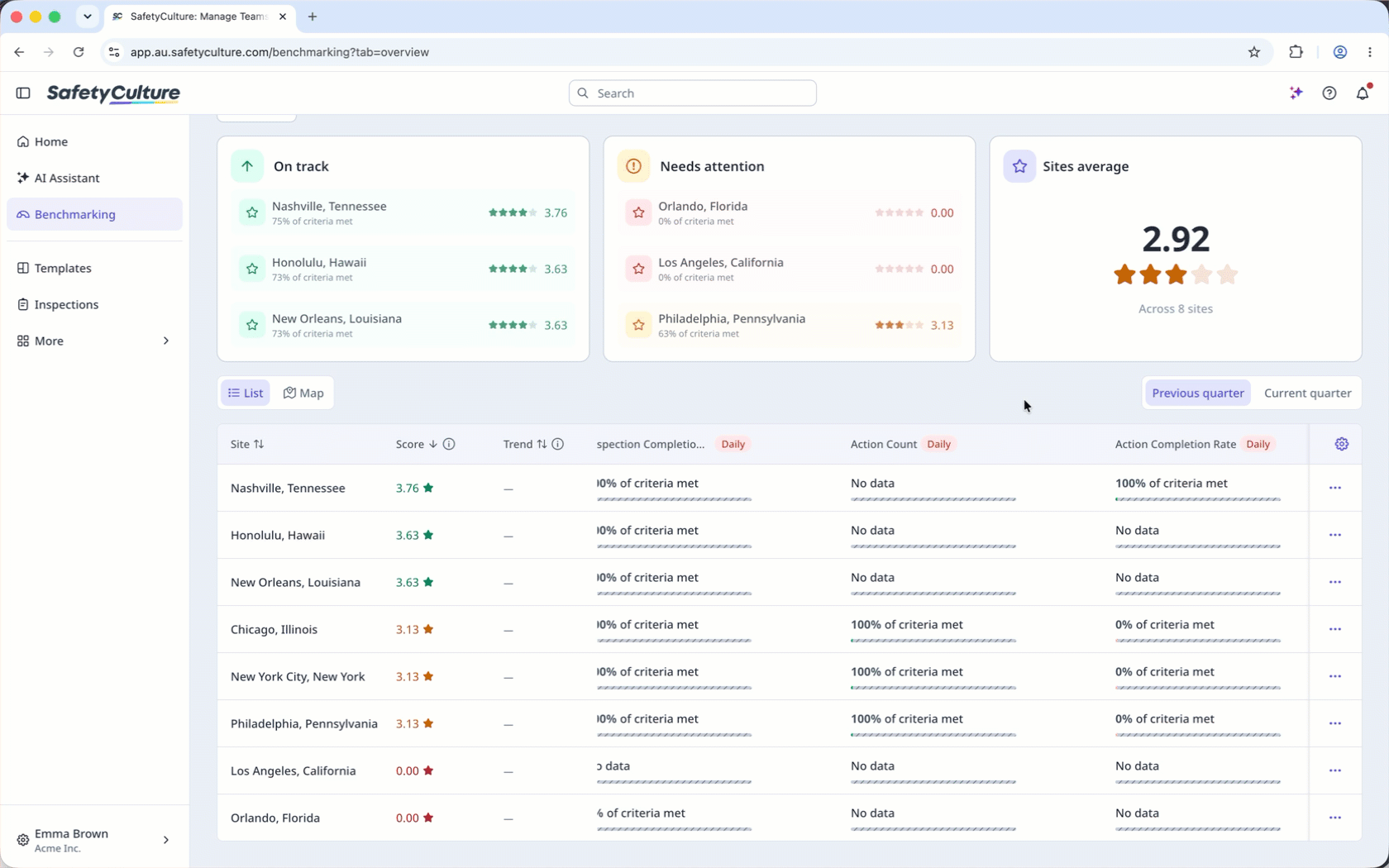Click the Trend info icon
This screenshot has width=1389, height=868.
[x=558, y=444]
